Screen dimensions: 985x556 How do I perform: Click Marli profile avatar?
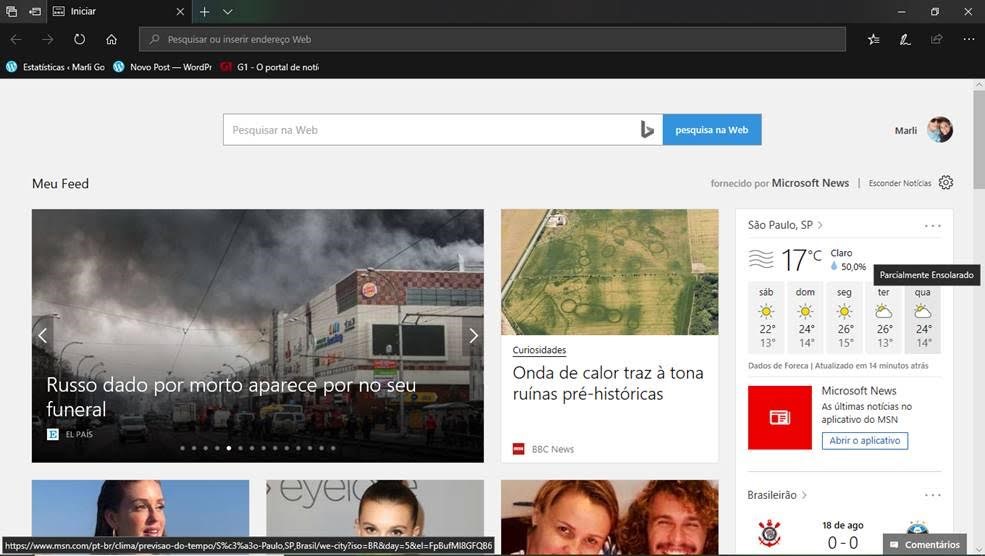(x=939, y=130)
